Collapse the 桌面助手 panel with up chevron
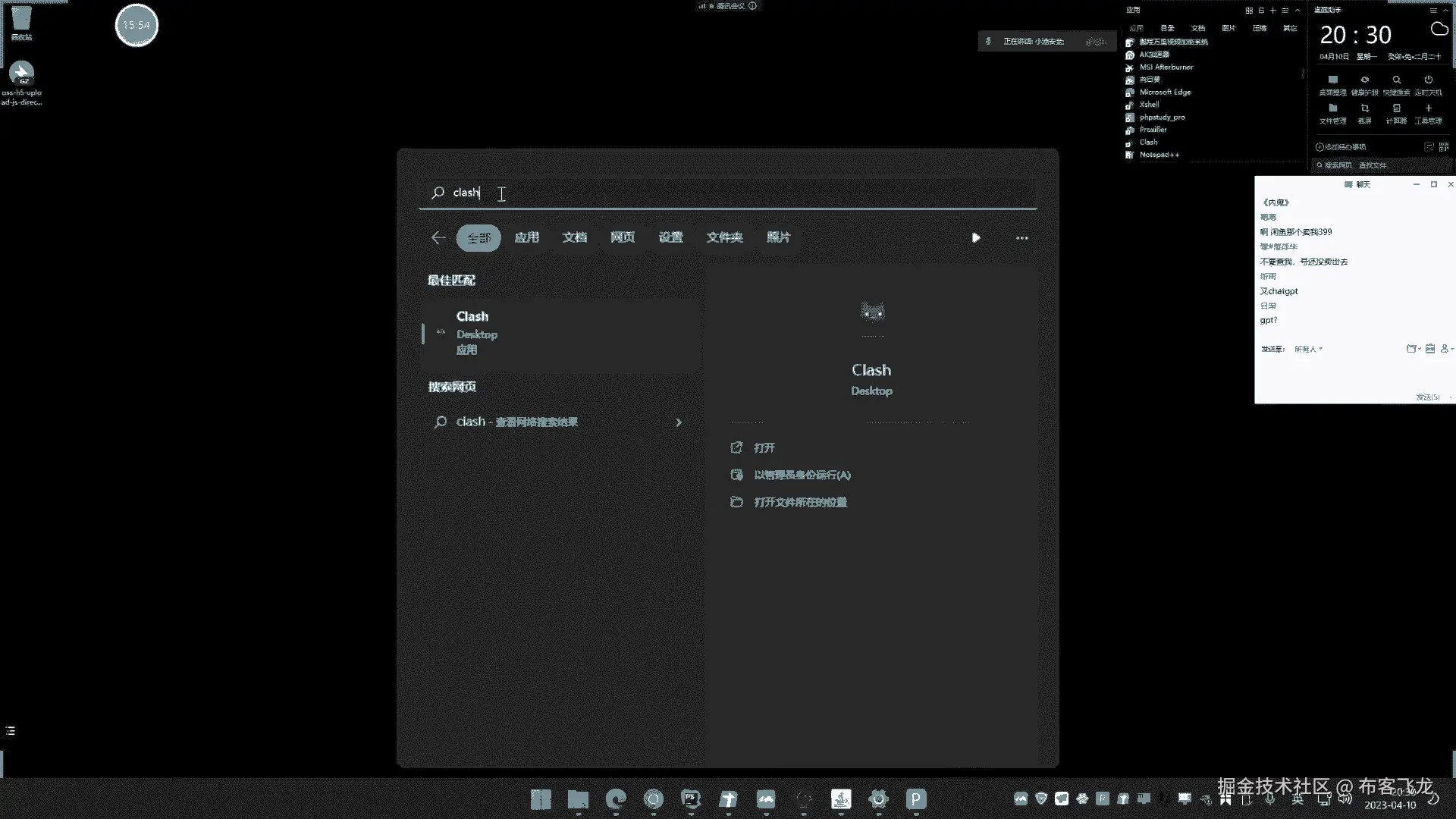1456x819 pixels. tap(1445, 11)
